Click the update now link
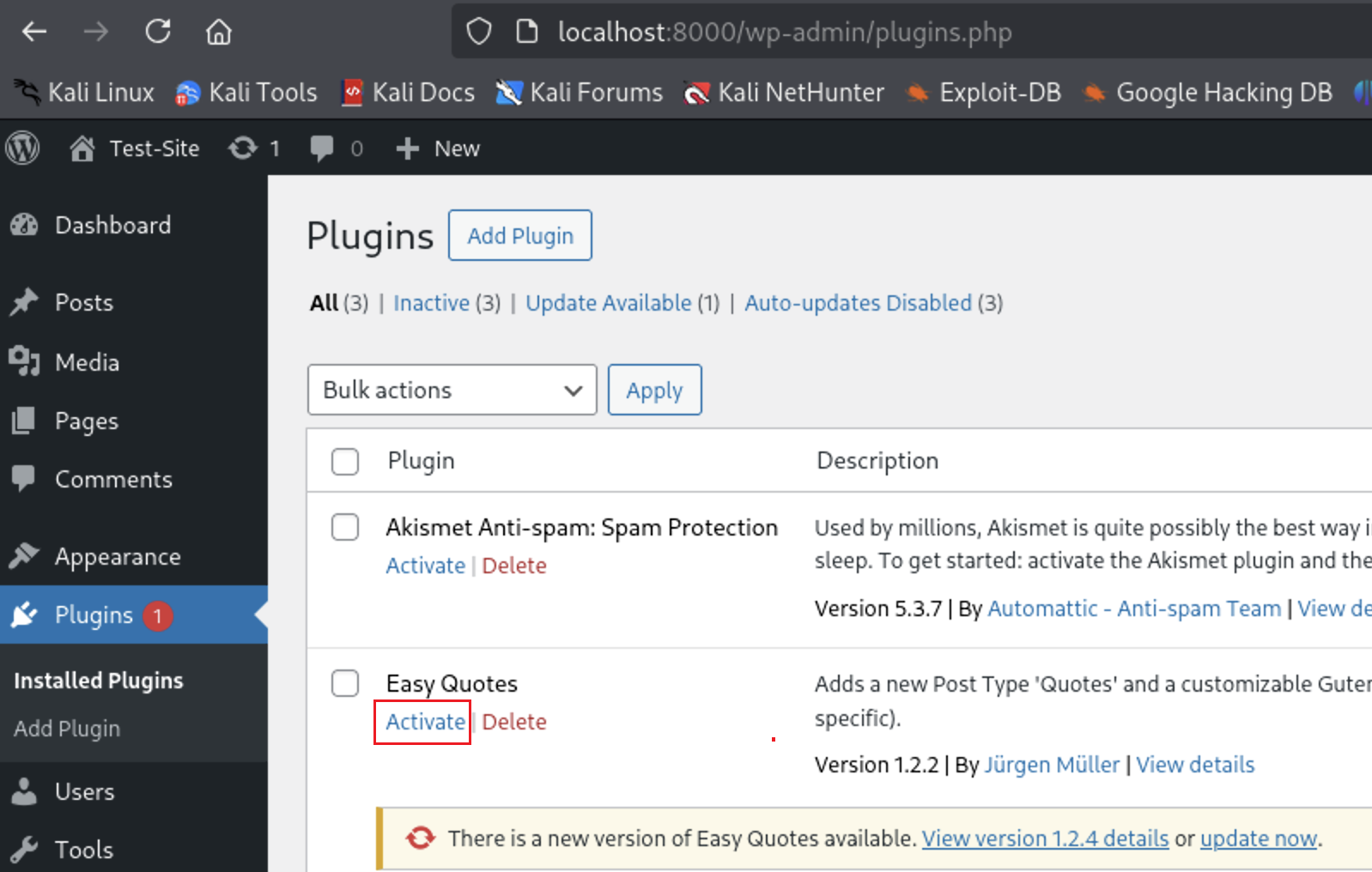The image size is (1372, 872). (x=1258, y=839)
